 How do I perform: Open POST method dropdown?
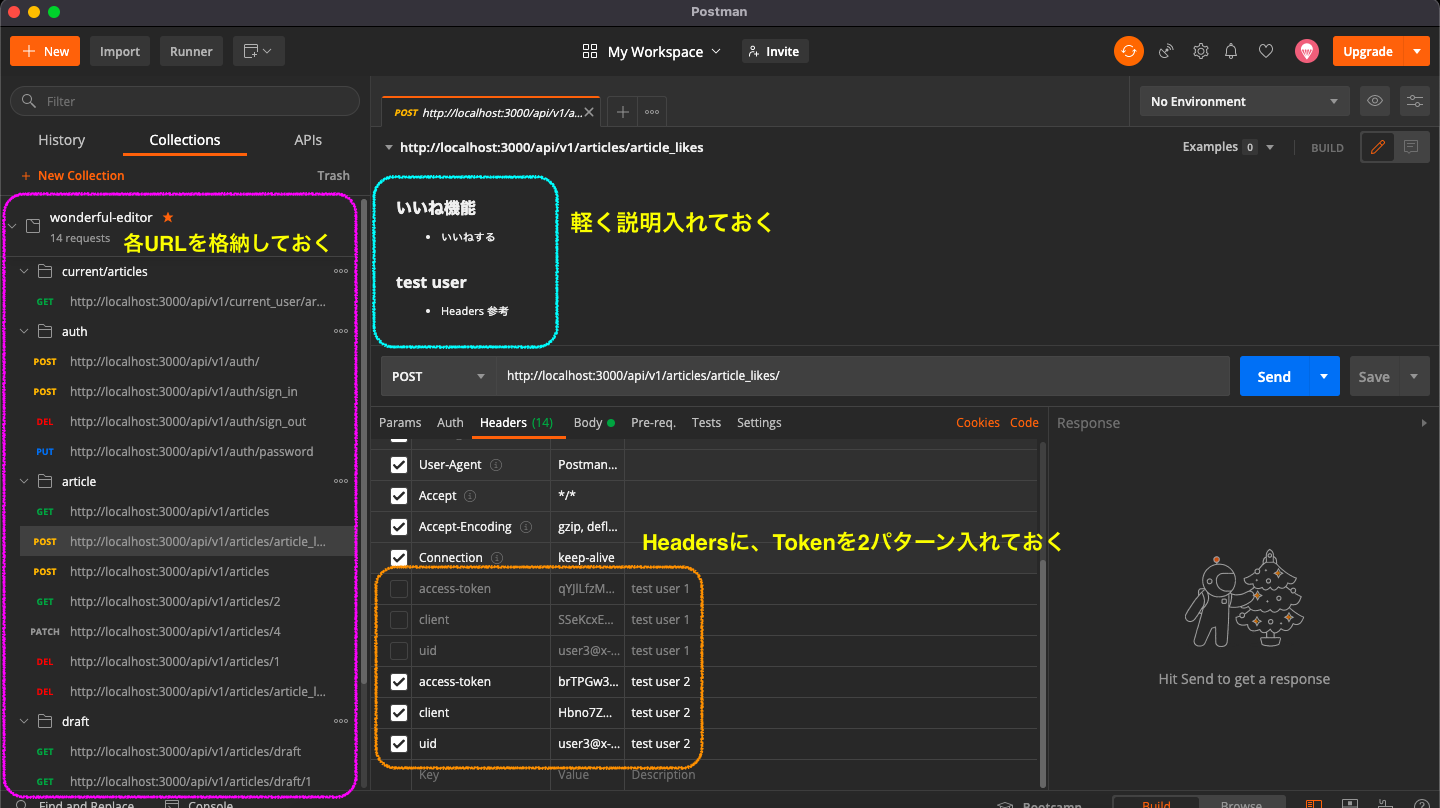pos(438,376)
